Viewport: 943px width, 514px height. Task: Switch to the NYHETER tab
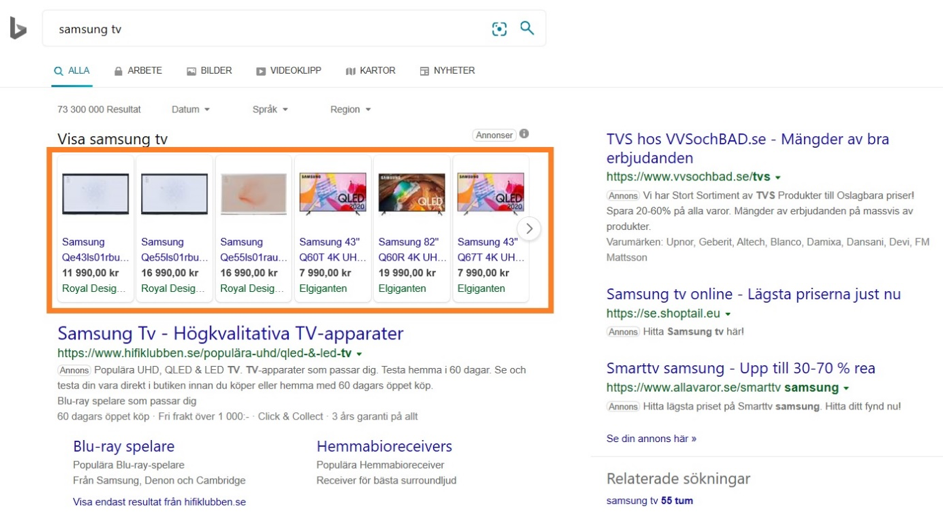coord(447,71)
